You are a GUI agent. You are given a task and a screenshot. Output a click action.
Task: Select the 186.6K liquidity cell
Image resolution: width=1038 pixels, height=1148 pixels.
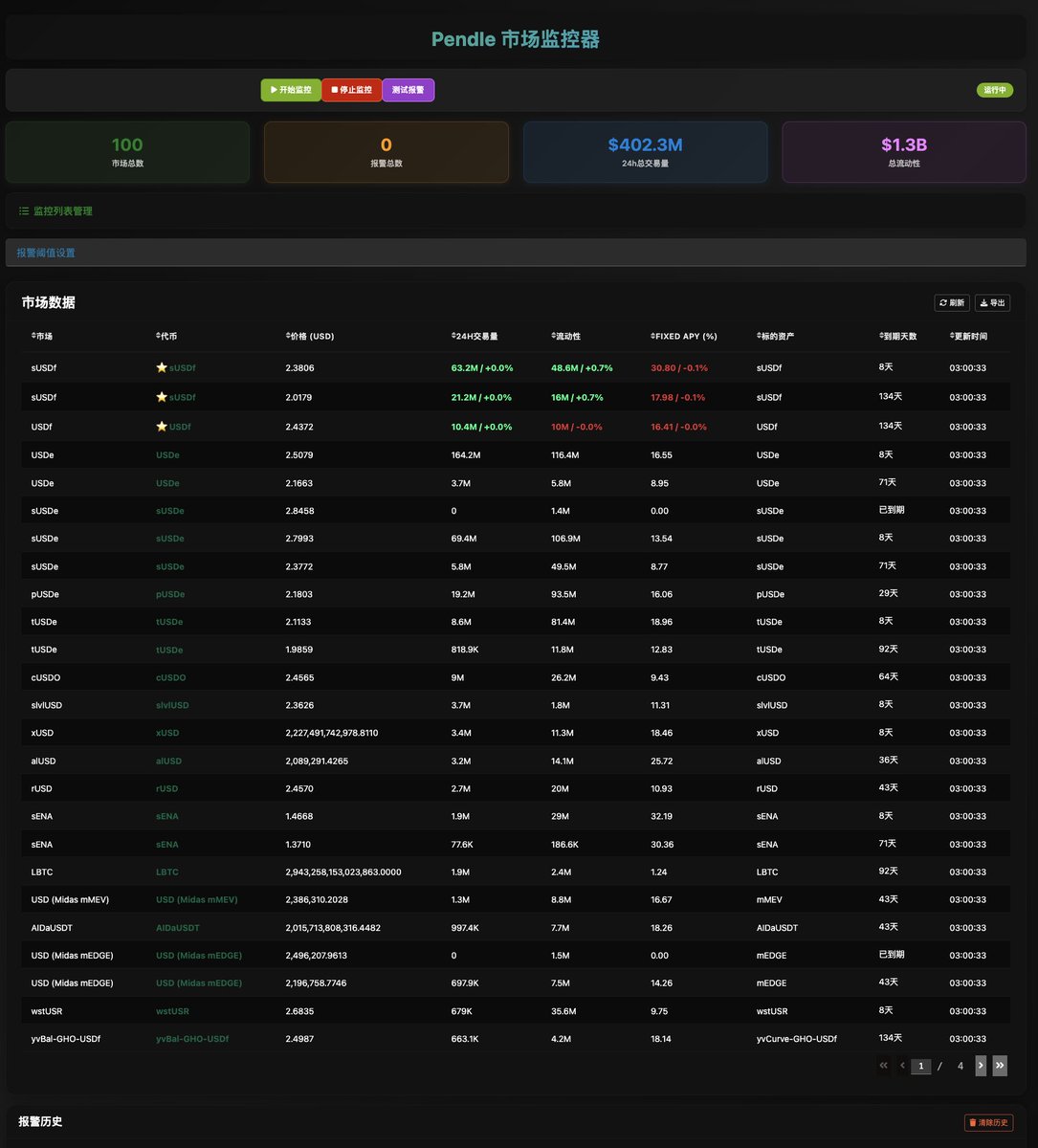click(564, 845)
